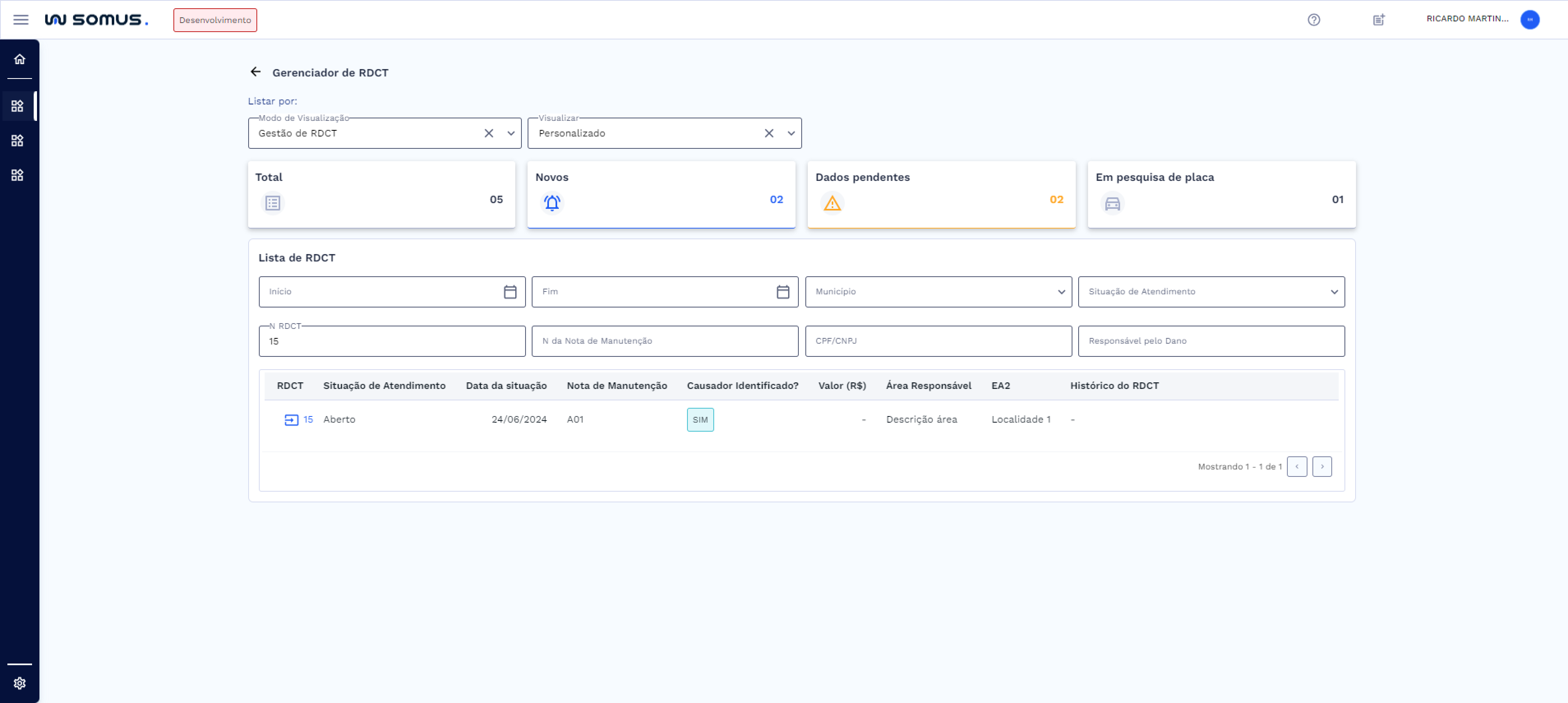1568x703 pixels.
Task: Open the Modo de Visualização dropdown
Action: pos(511,133)
